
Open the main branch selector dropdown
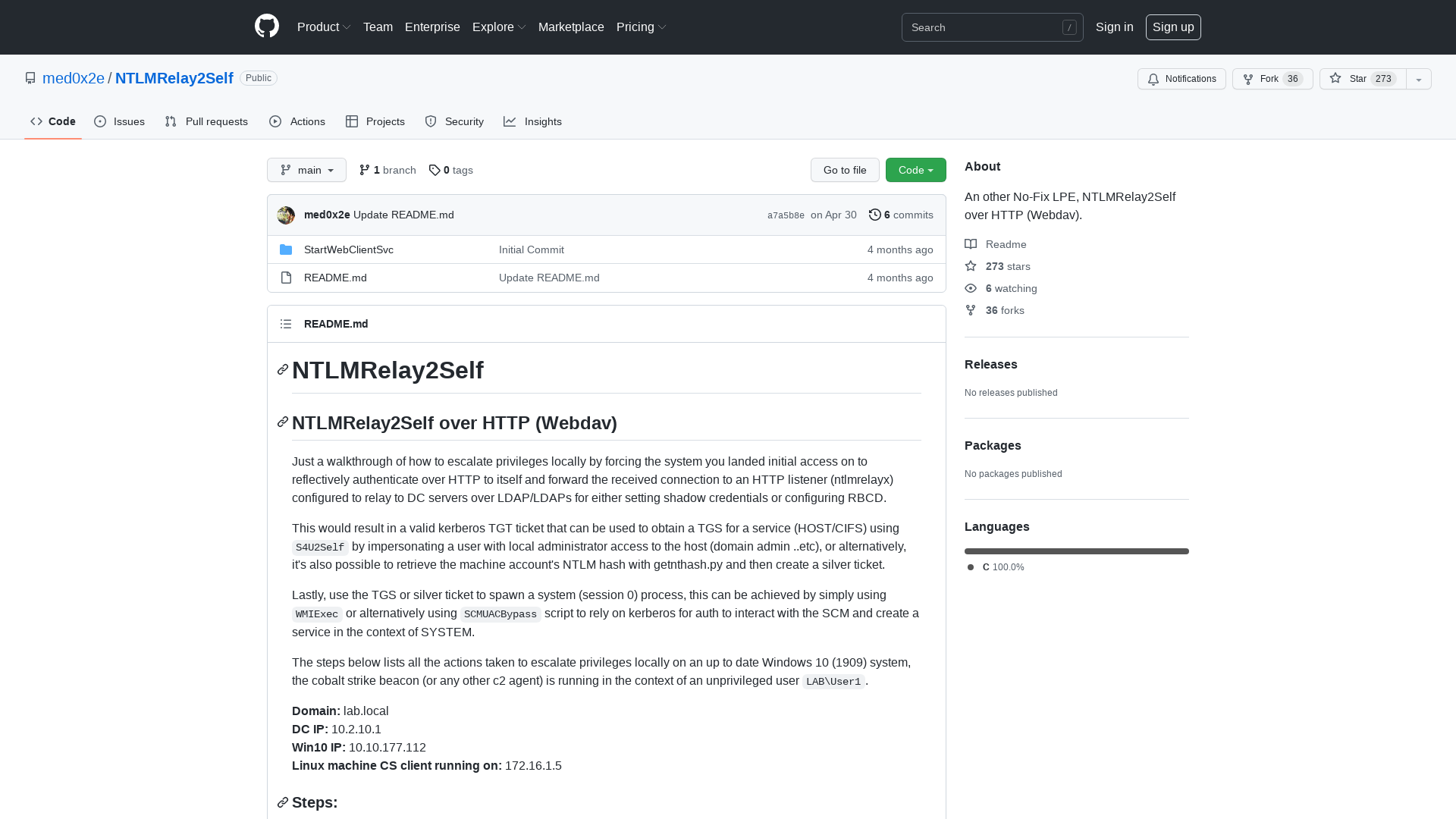point(306,170)
